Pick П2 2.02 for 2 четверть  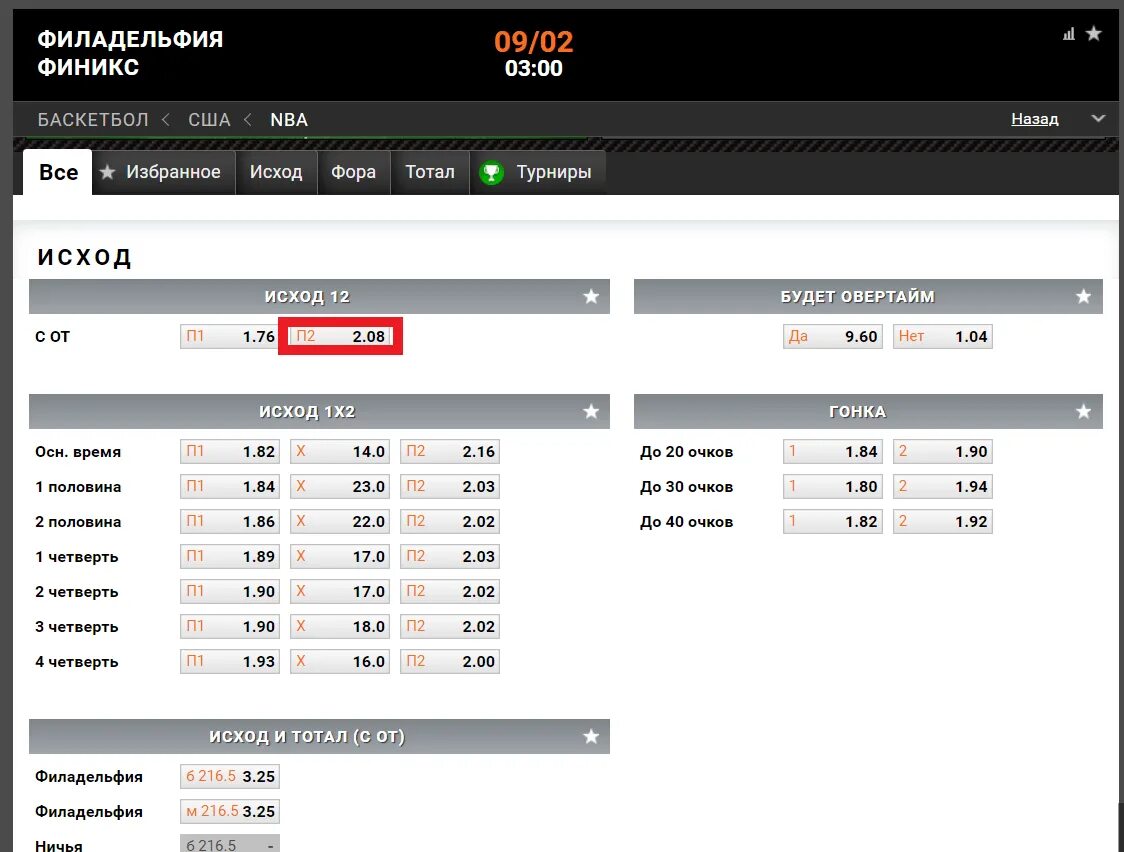tap(449, 592)
